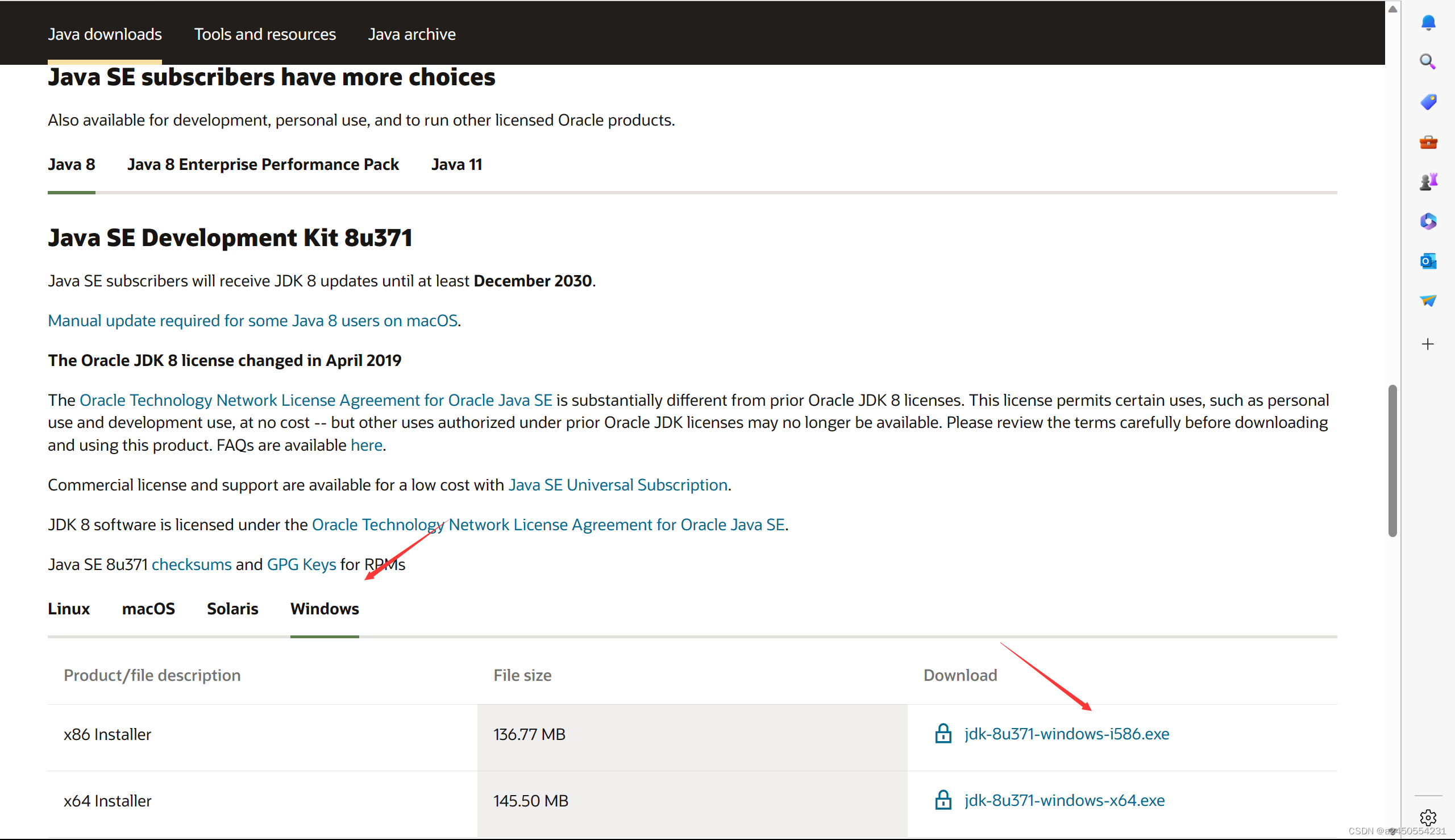Screen dimensions: 1455x840
Task: Open Tools and resources navigation item
Action: pyautogui.click(x=265, y=34)
